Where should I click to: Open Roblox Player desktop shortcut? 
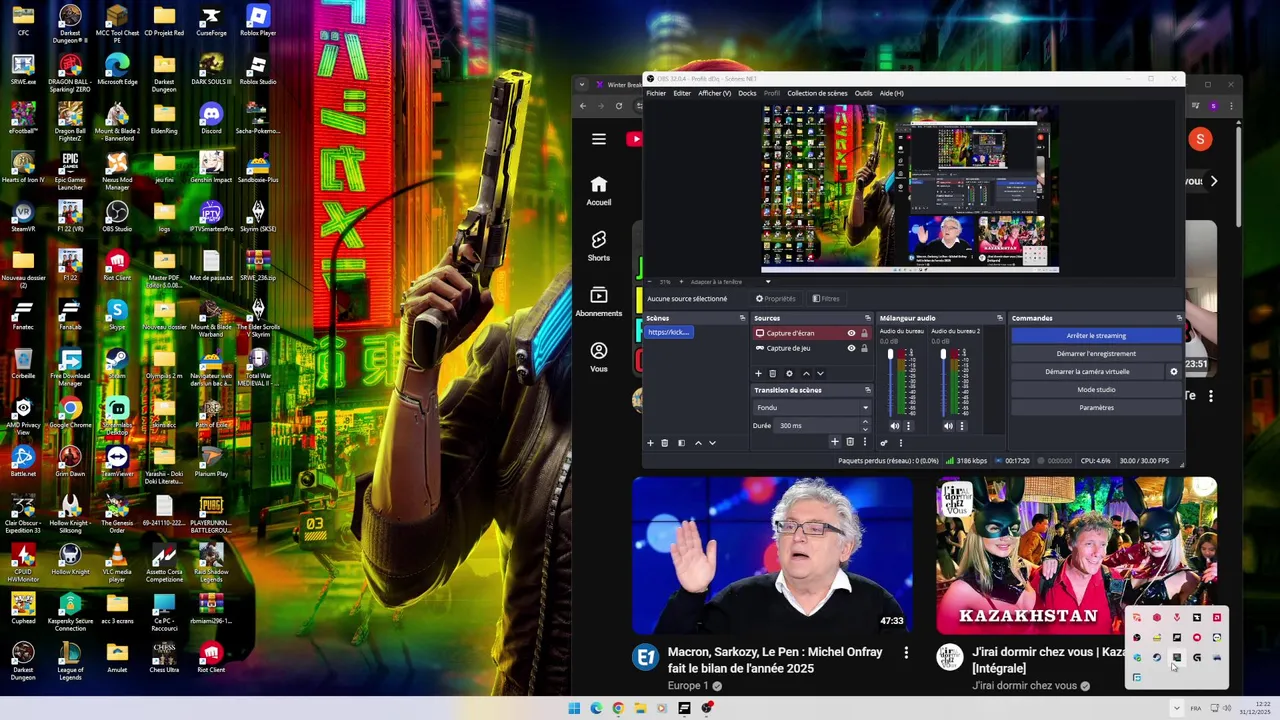pyautogui.click(x=258, y=21)
